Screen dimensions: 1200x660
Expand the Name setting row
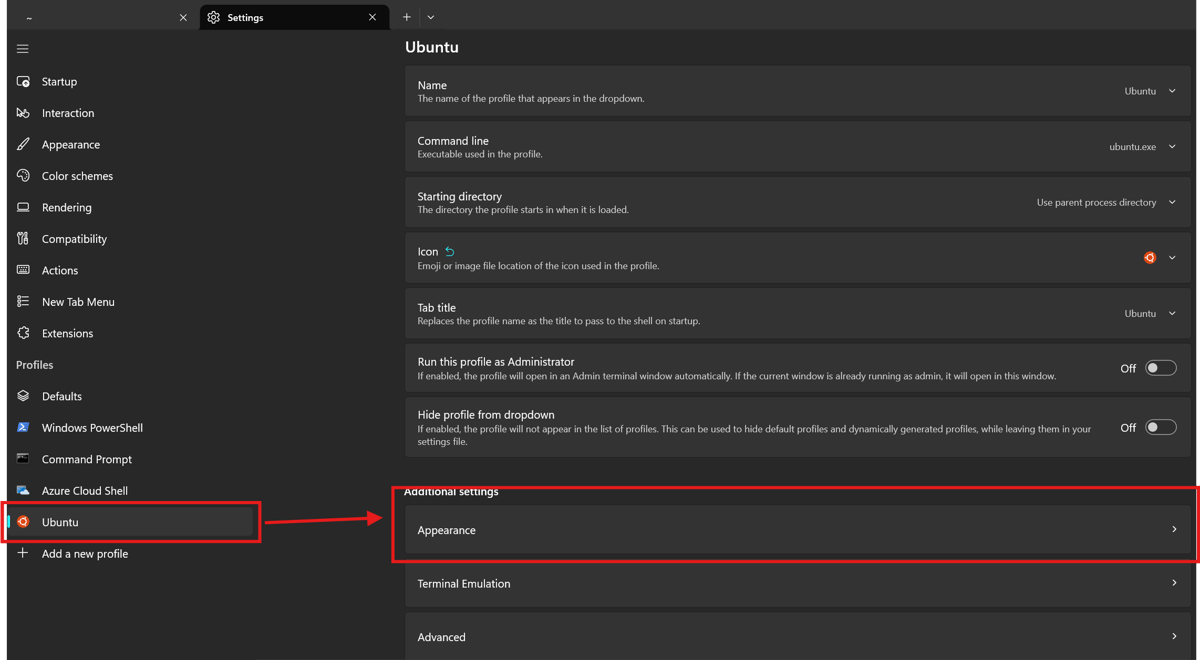798,91
